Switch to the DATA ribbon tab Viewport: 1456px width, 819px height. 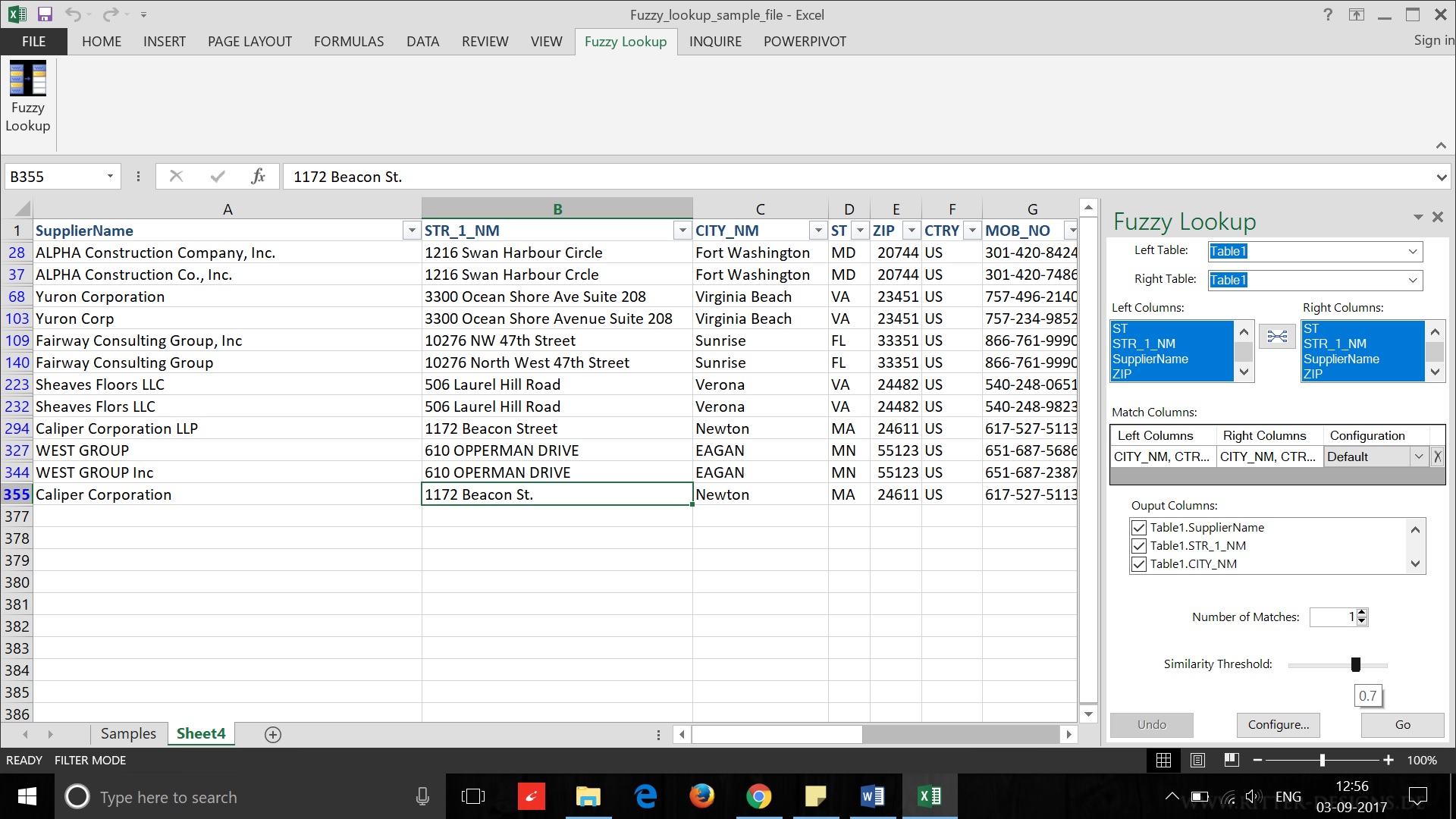(x=422, y=42)
